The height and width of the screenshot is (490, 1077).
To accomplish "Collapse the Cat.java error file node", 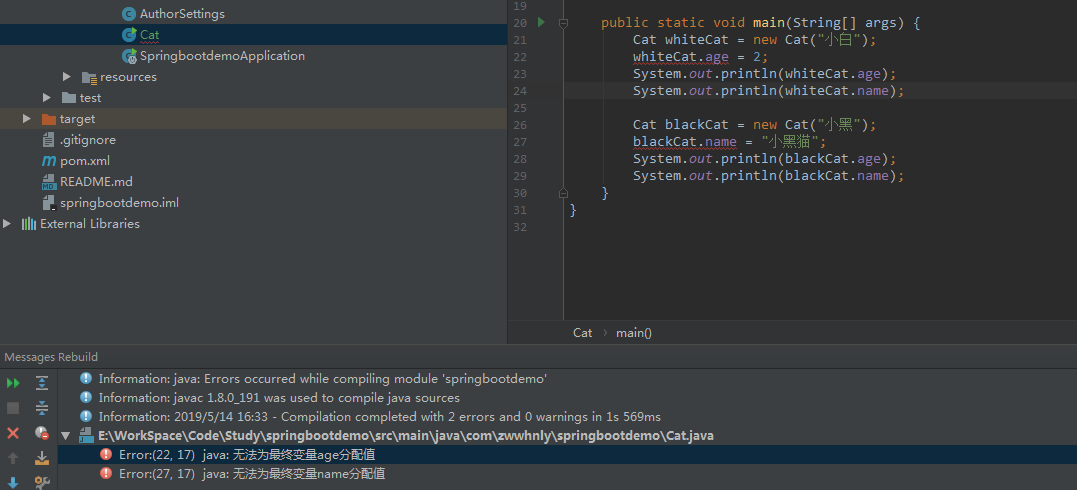I will pyautogui.click(x=66, y=436).
